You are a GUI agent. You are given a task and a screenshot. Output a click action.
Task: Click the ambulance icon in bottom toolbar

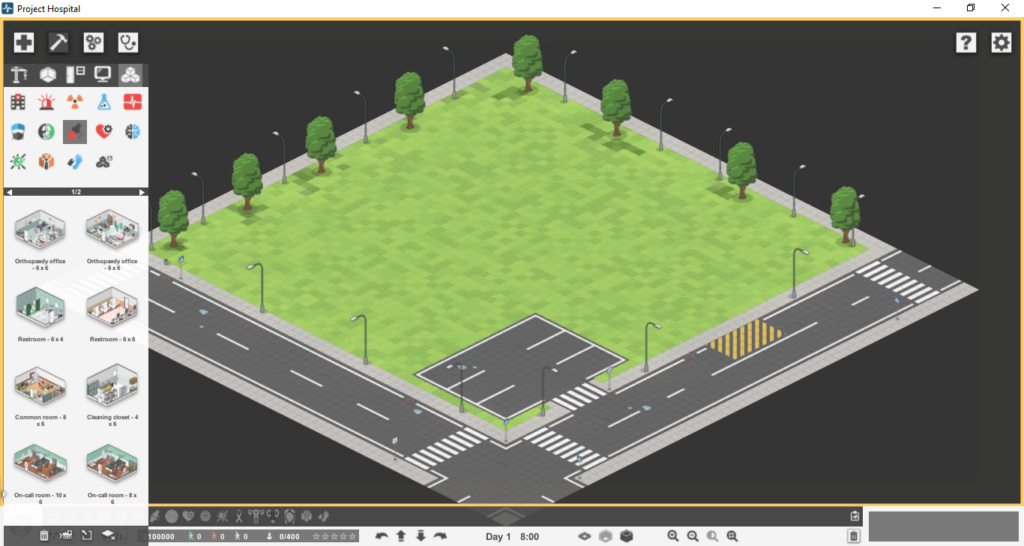65,536
